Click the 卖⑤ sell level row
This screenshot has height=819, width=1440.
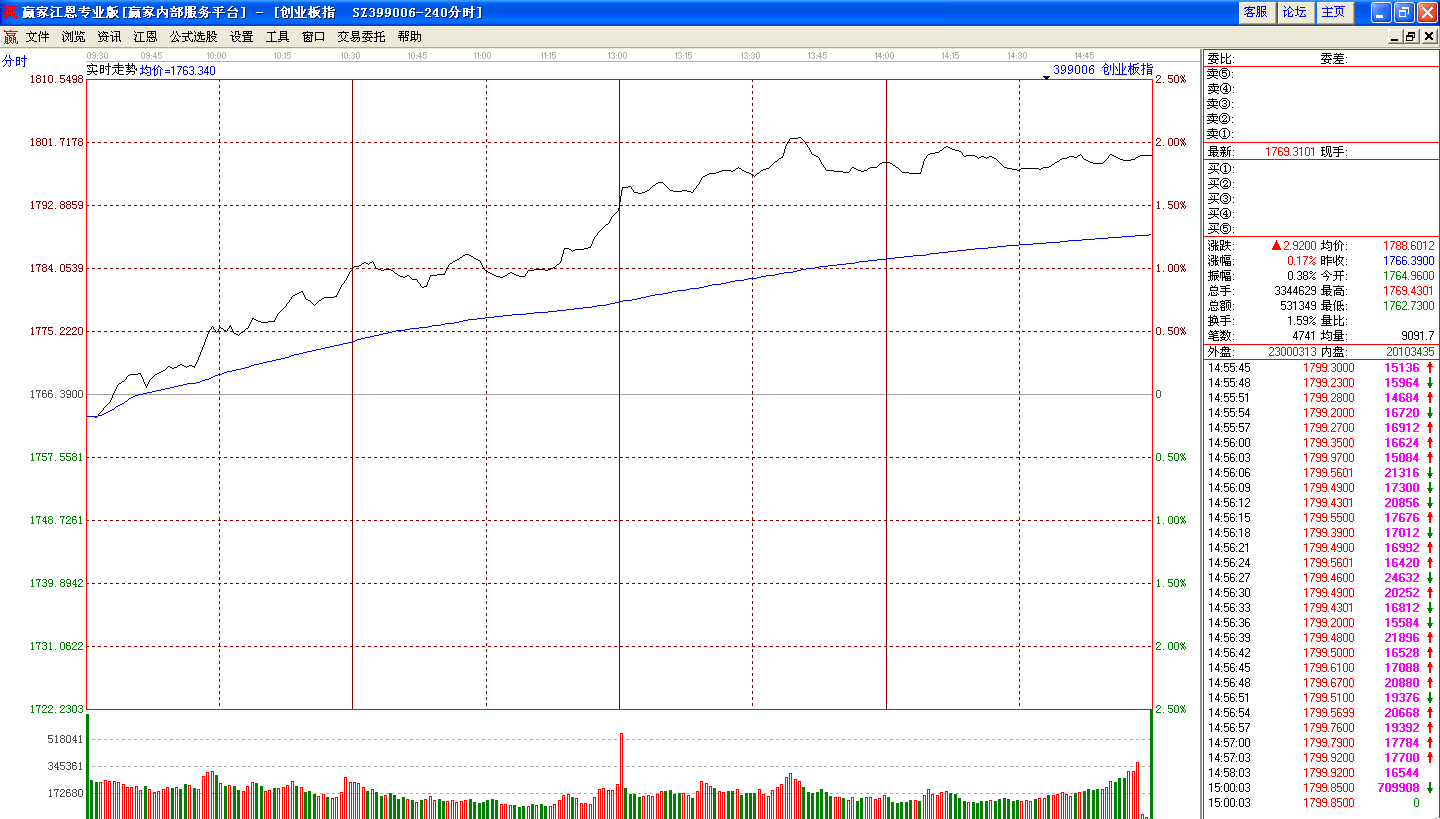click(x=1320, y=74)
